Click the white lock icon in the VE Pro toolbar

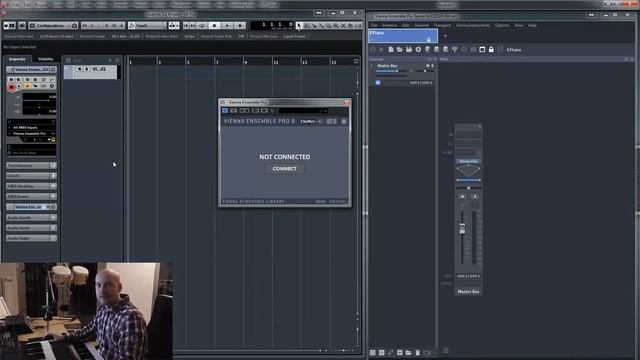pyautogui.click(x=491, y=49)
